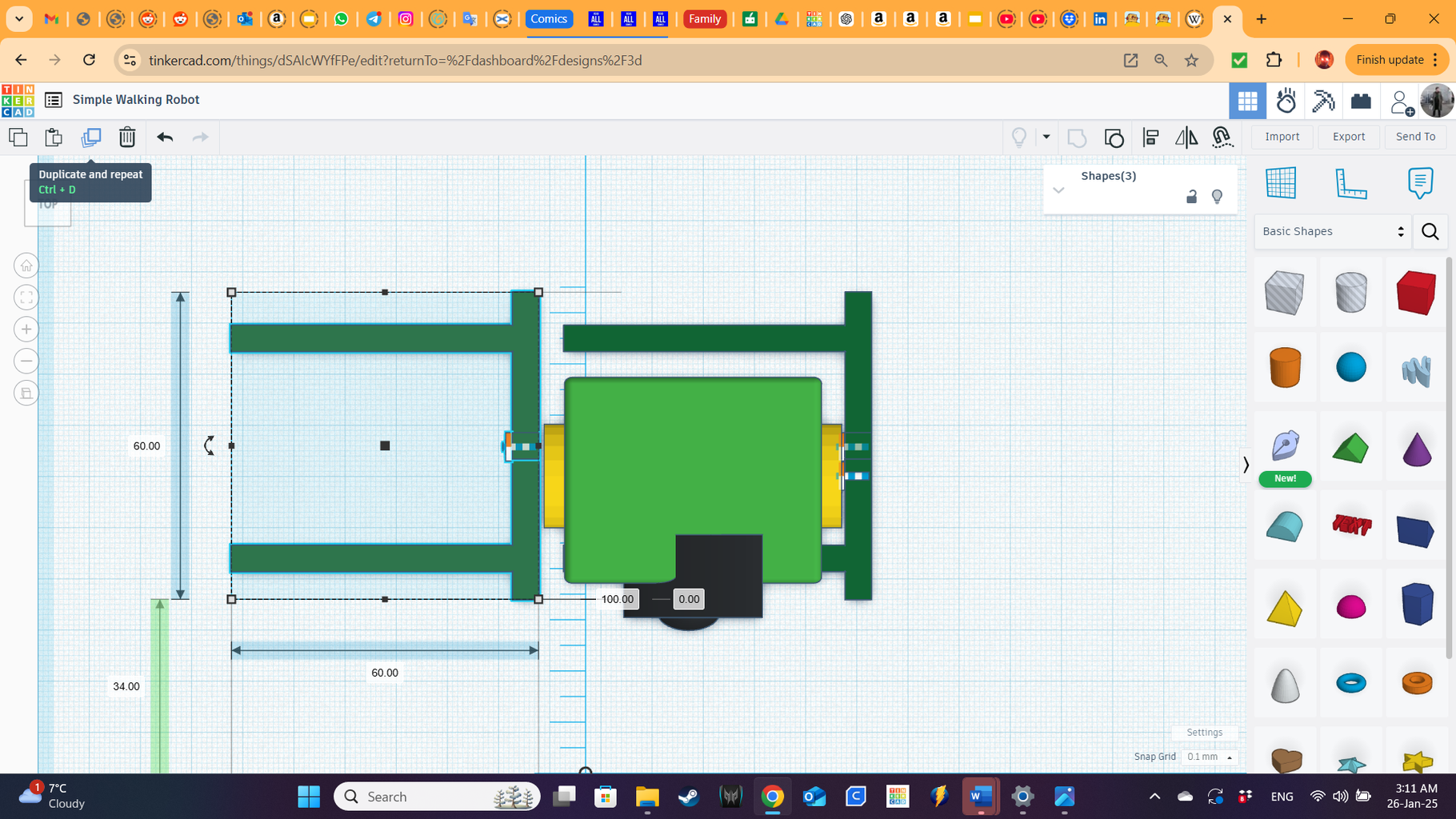This screenshot has height=819, width=1456.
Task: Collapse the Shapes(3) inspector panel
Action: tap(1058, 190)
